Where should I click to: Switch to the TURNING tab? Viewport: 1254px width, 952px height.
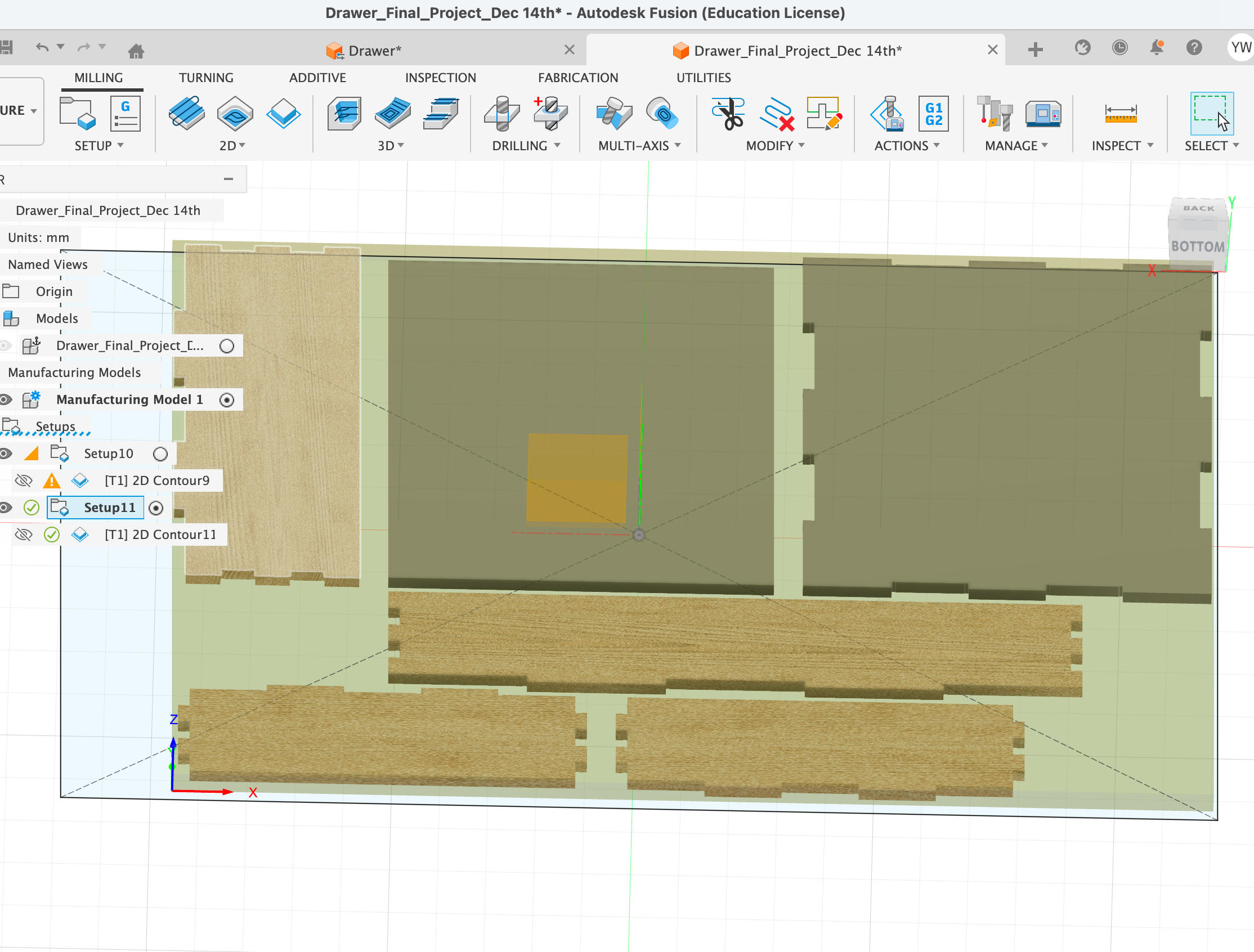point(206,78)
